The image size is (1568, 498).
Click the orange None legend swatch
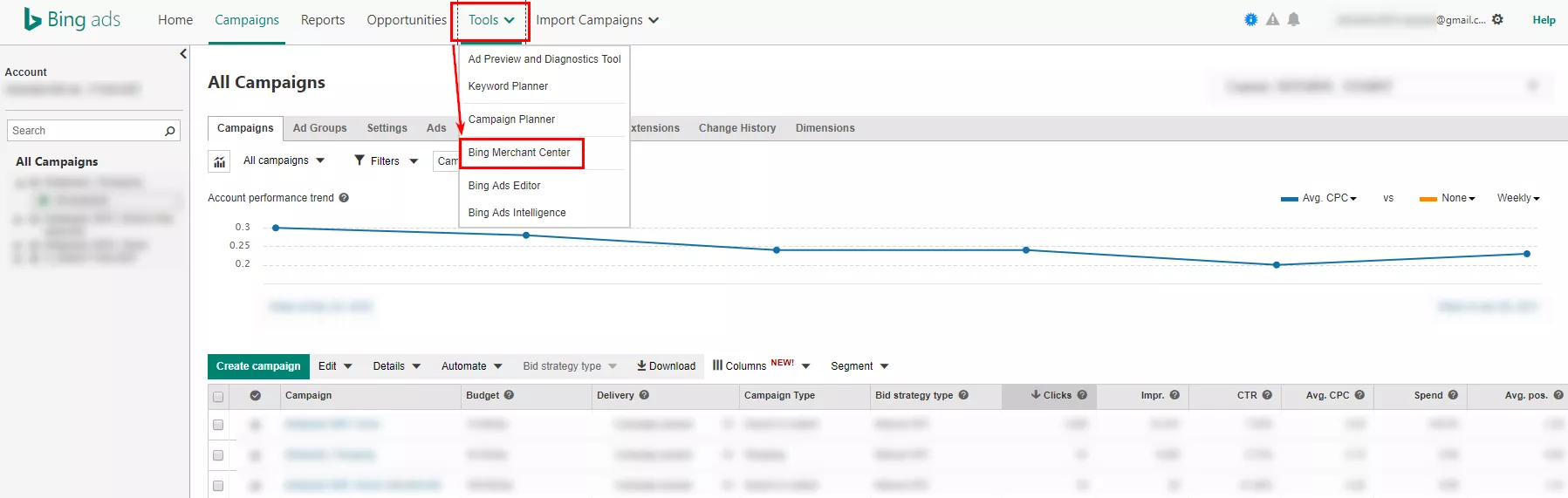[x=1428, y=199]
